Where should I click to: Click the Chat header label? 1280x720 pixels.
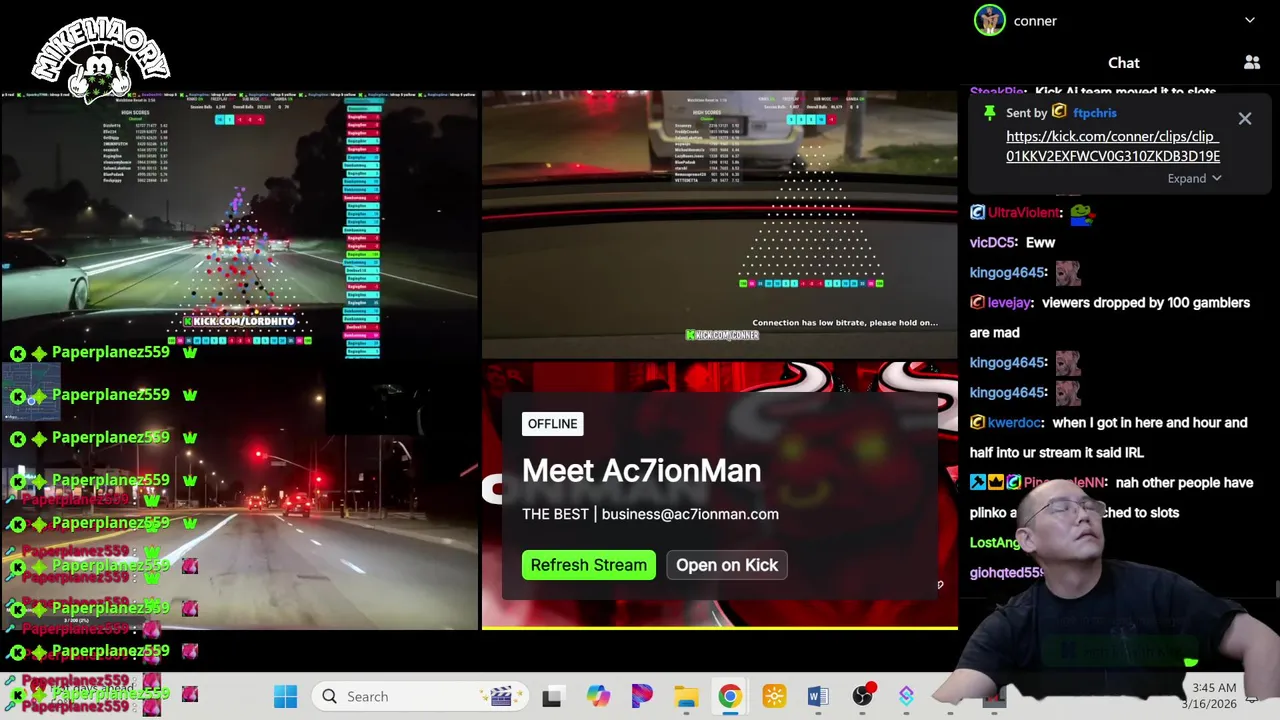pyautogui.click(x=1123, y=63)
